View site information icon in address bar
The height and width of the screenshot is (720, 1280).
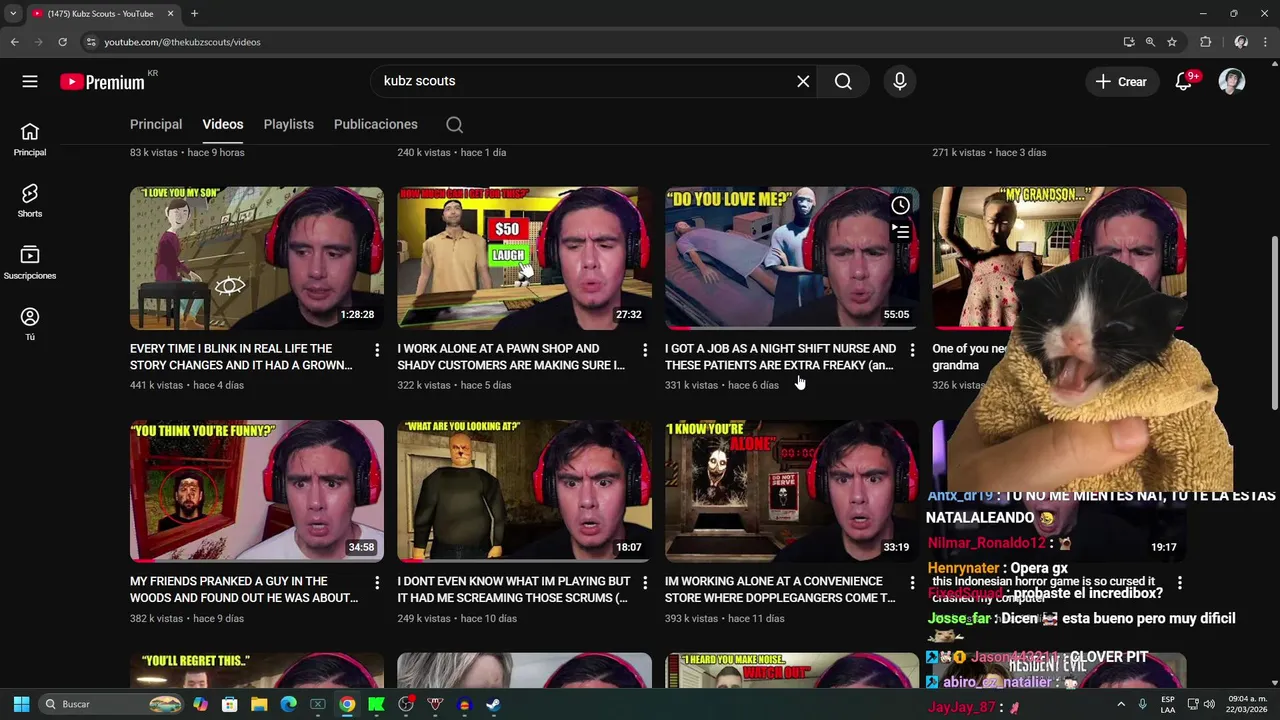(91, 42)
